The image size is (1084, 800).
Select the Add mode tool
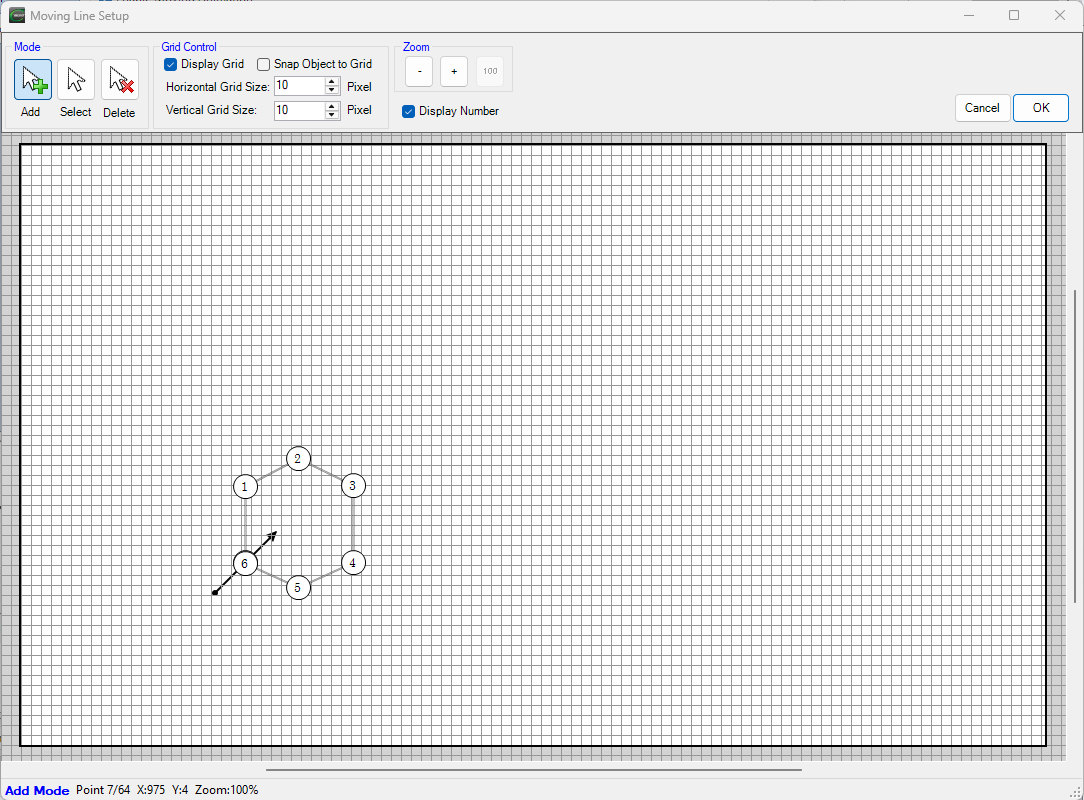pyautogui.click(x=32, y=80)
